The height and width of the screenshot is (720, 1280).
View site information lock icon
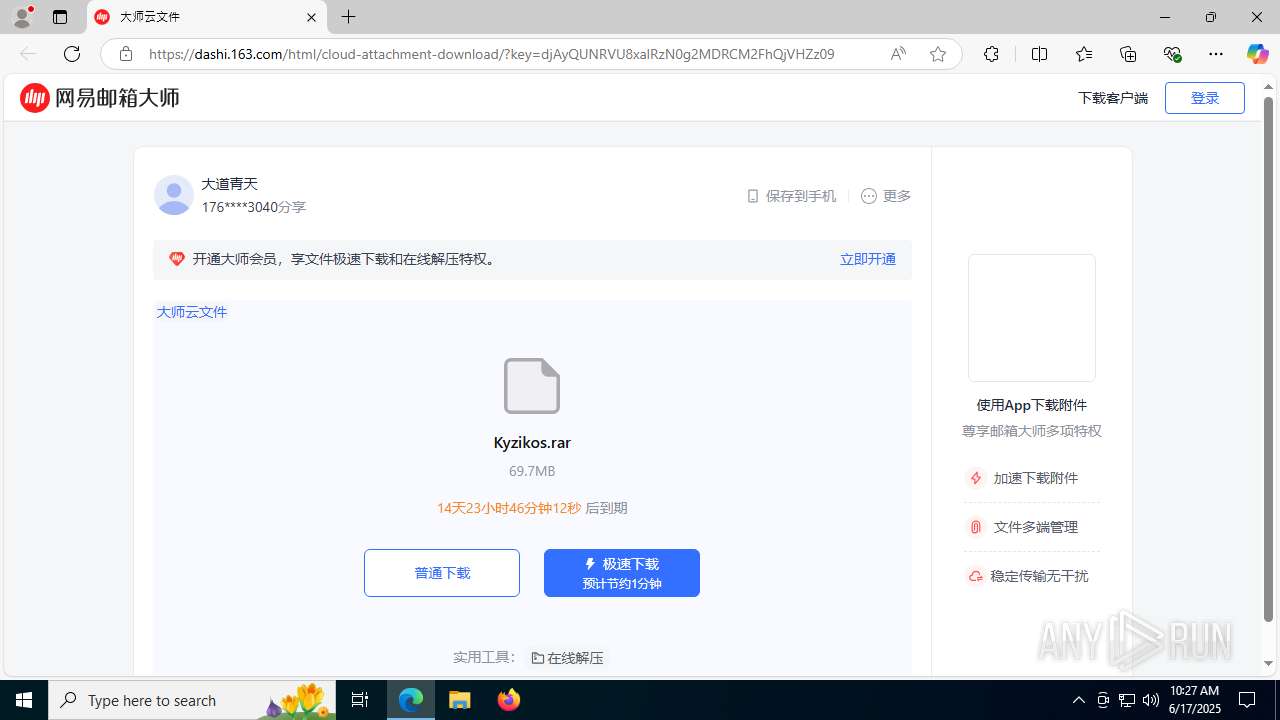click(126, 54)
